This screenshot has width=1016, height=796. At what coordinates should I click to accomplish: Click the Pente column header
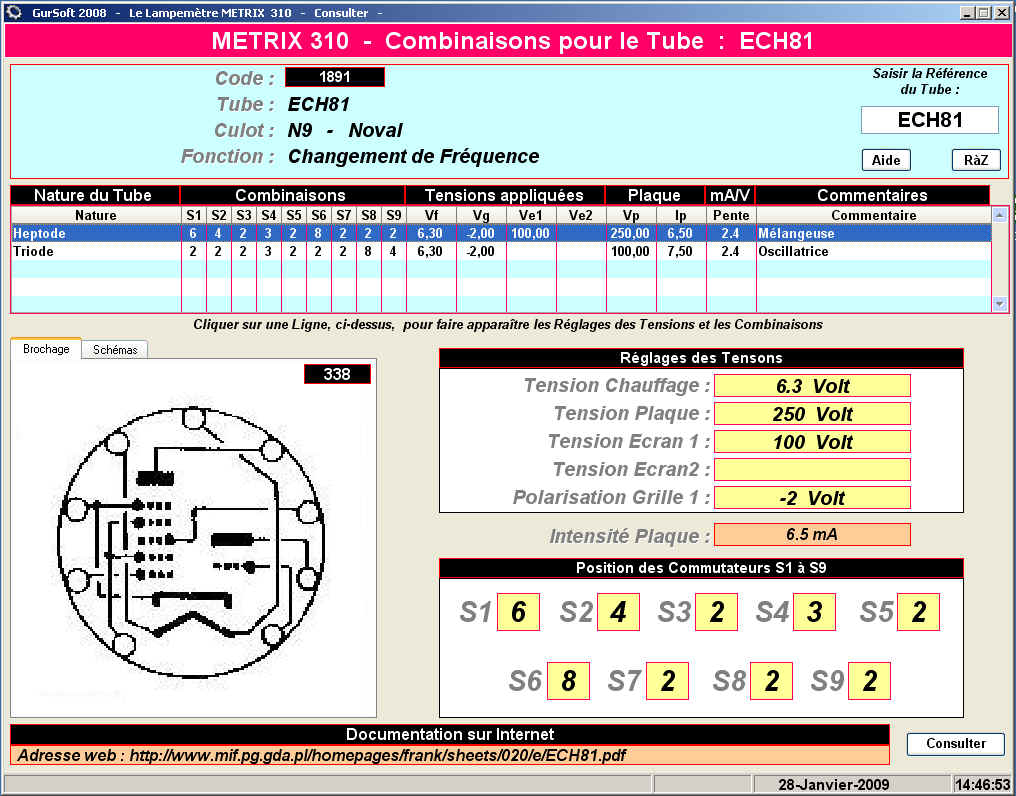click(731, 215)
